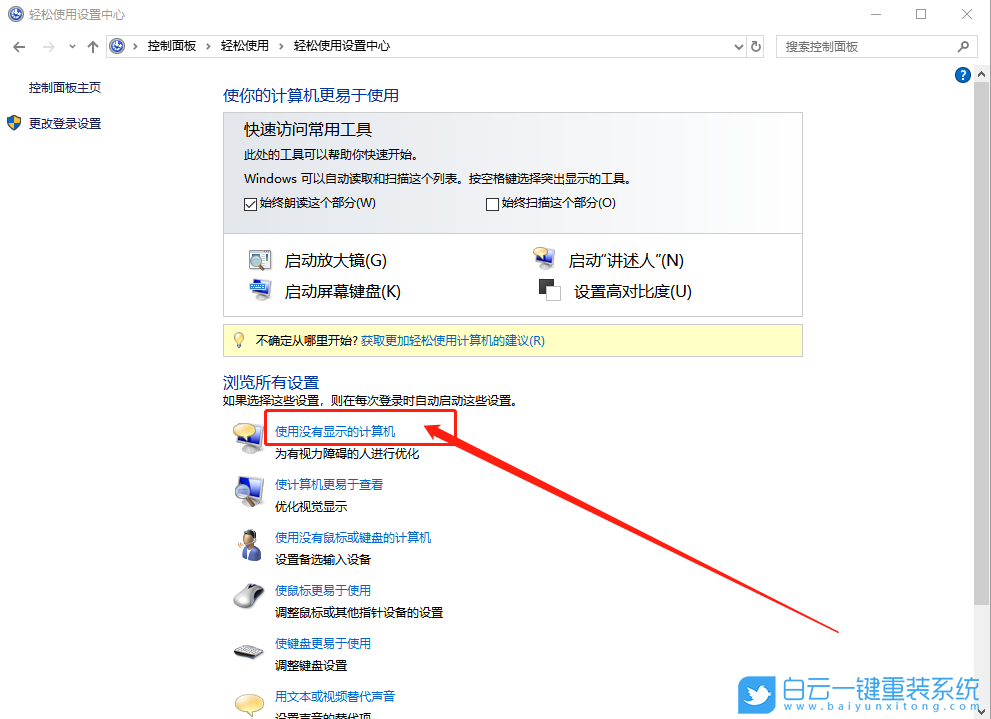Click the shield icon beside 更改登录设置
The image size is (991, 719).
click(14, 124)
